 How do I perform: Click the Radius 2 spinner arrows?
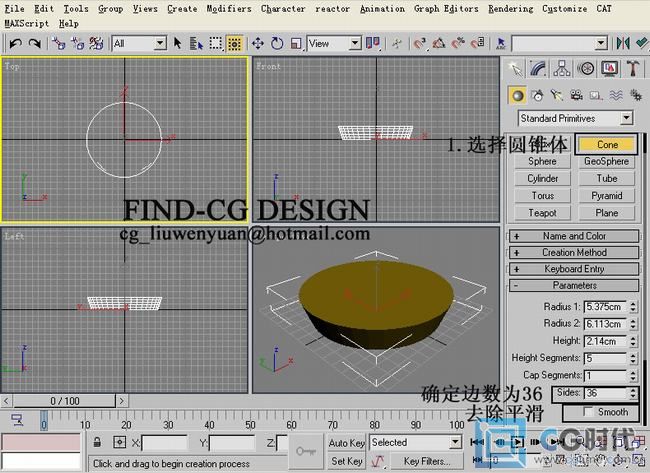tap(633, 324)
